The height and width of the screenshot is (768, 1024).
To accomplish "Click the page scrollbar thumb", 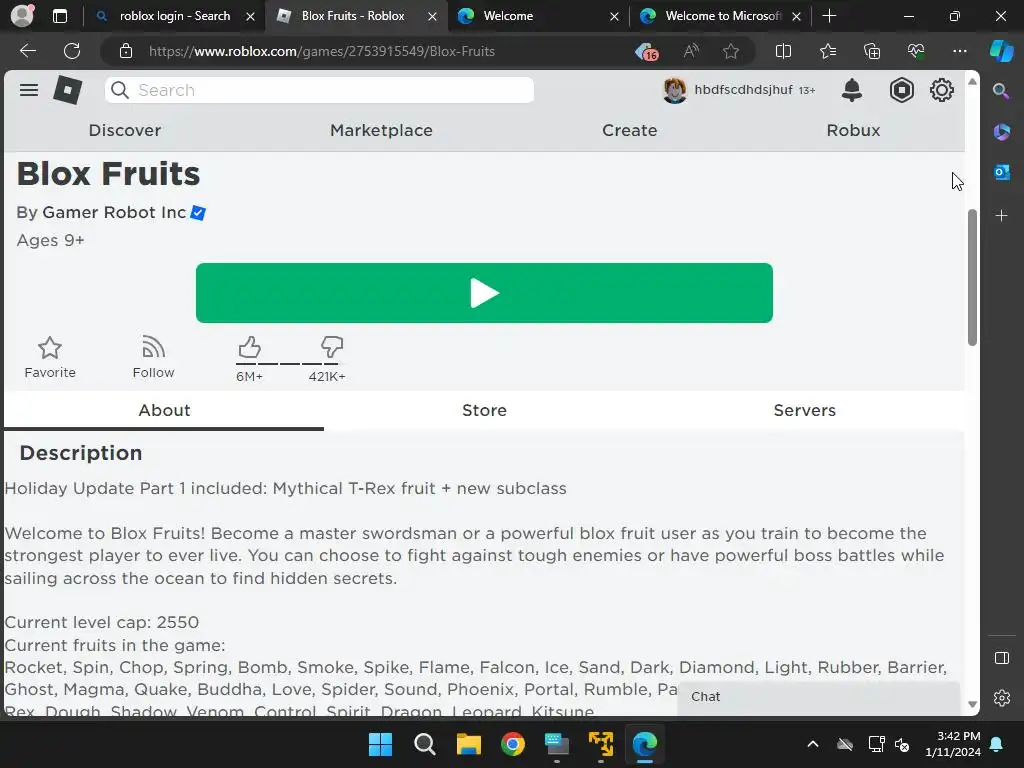I will point(972,278).
